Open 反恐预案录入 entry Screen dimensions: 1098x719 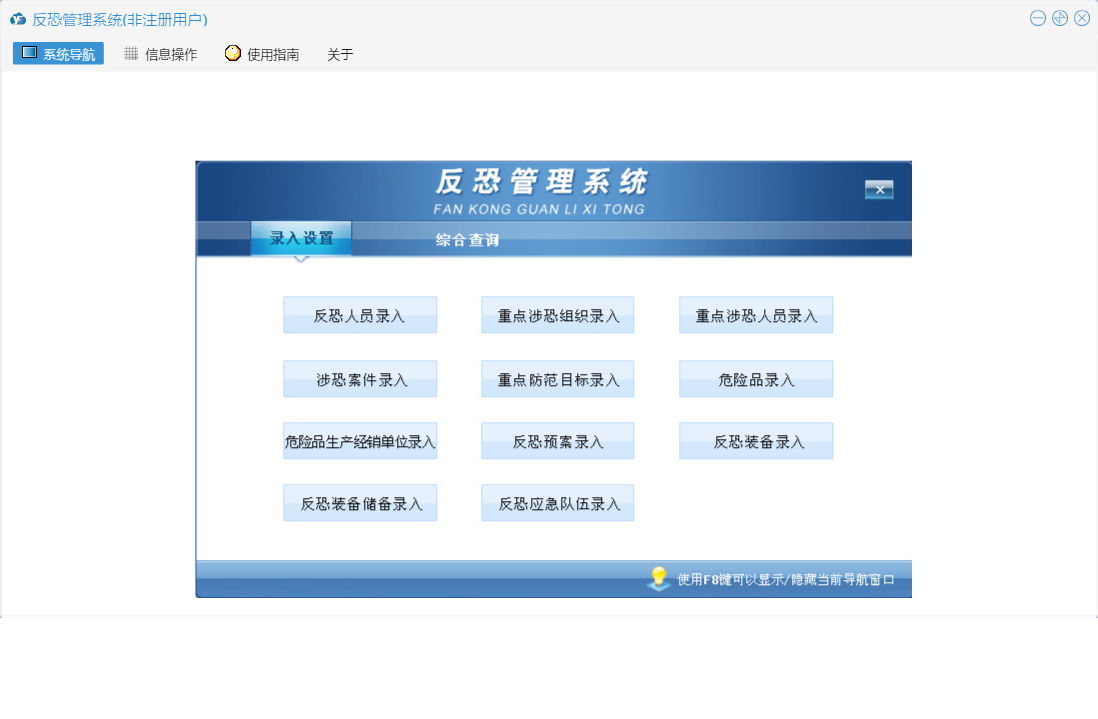pyautogui.click(x=558, y=442)
